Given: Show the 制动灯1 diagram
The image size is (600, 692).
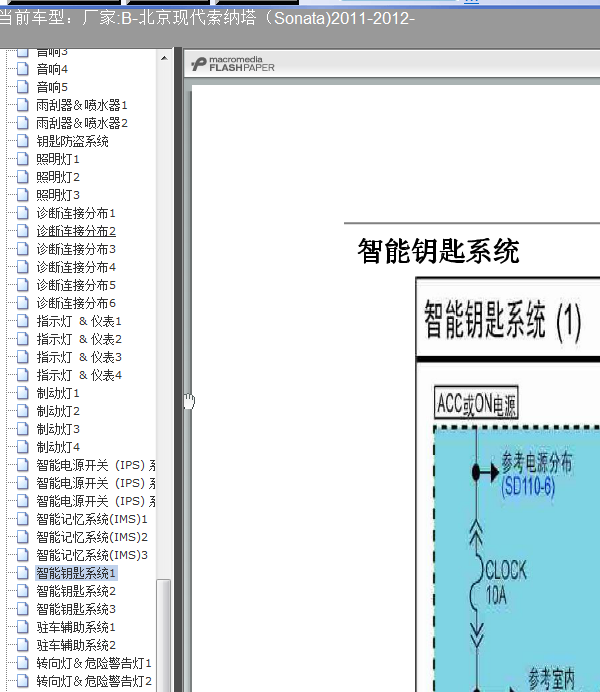Looking at the screenshot, I should (58, 393).
